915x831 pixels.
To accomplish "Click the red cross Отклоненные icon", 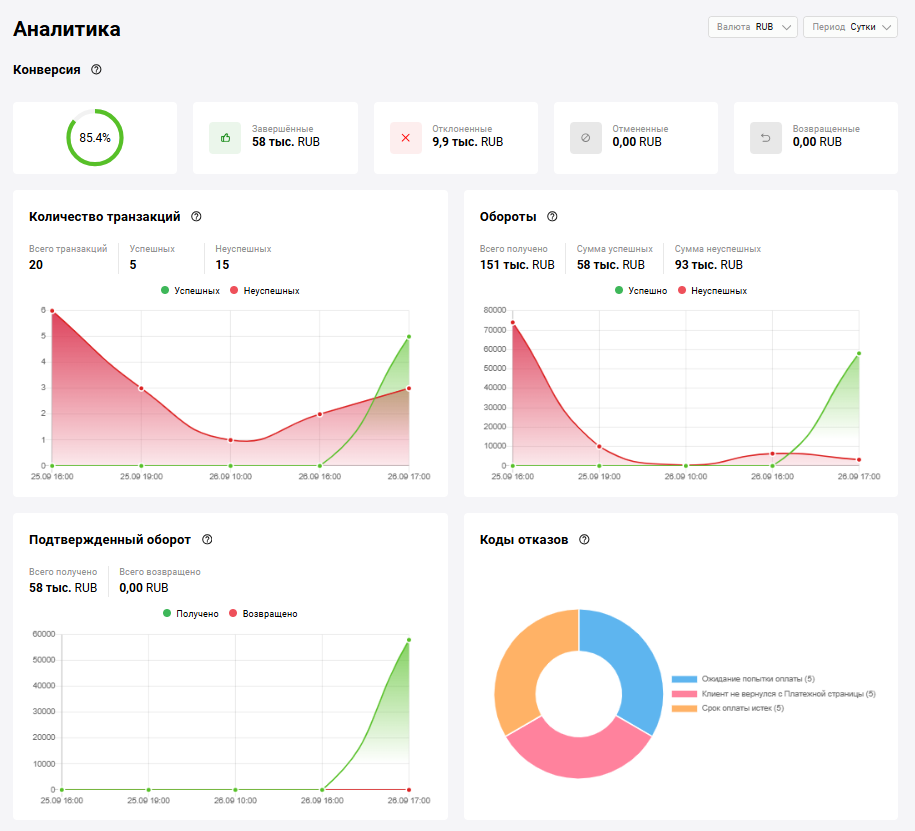I will point(405,138).
